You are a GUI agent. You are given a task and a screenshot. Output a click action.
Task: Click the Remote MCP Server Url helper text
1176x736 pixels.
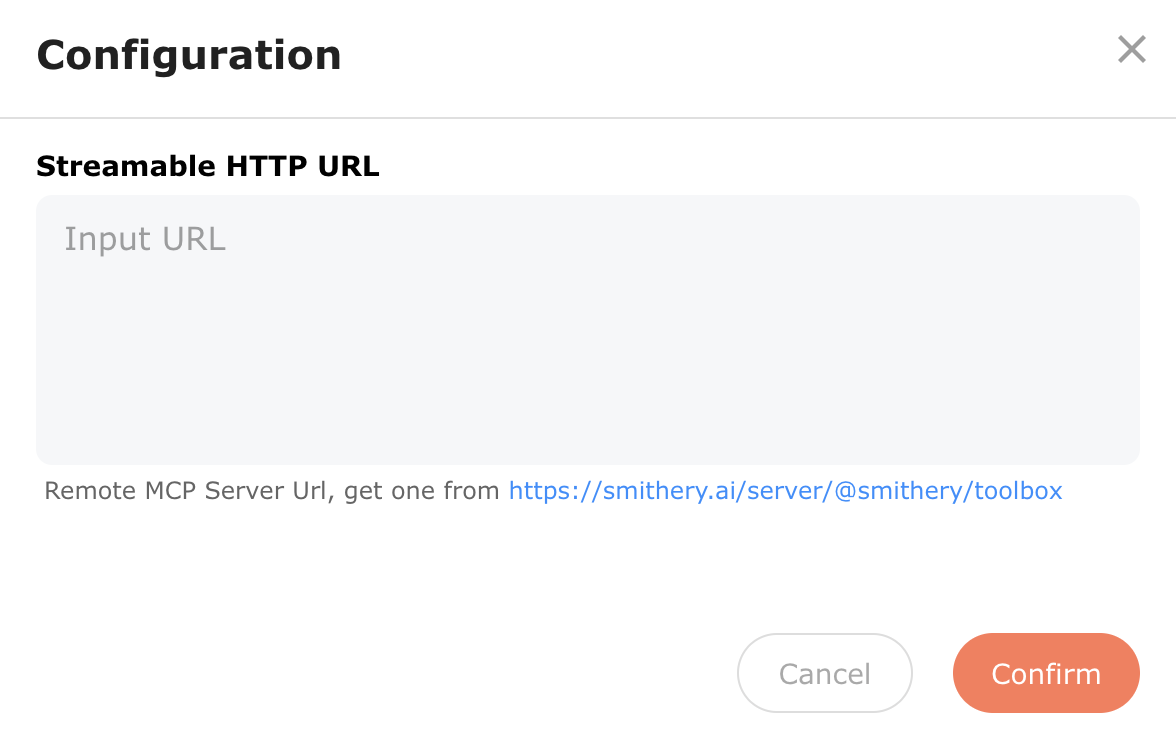pyautogui.click(x=272, y=491)
